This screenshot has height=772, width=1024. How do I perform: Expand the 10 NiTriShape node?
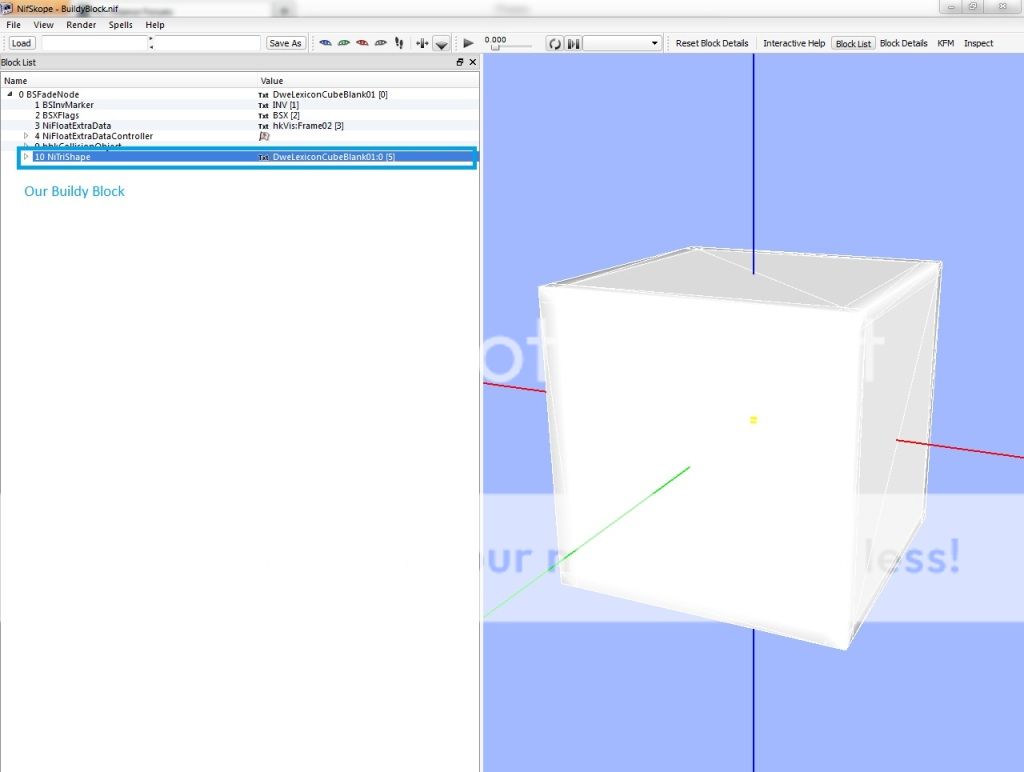(26, 157)
